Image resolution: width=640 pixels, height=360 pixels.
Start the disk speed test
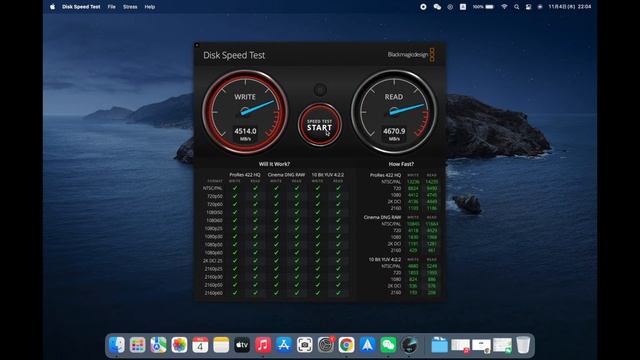click(320, 125)
